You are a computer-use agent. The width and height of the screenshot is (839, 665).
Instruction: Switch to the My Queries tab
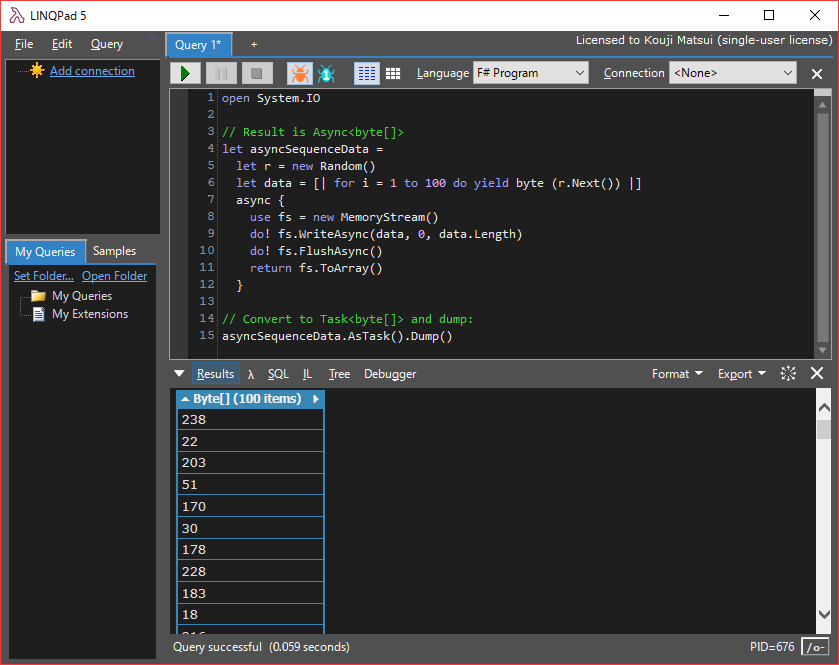coord(45,251)
